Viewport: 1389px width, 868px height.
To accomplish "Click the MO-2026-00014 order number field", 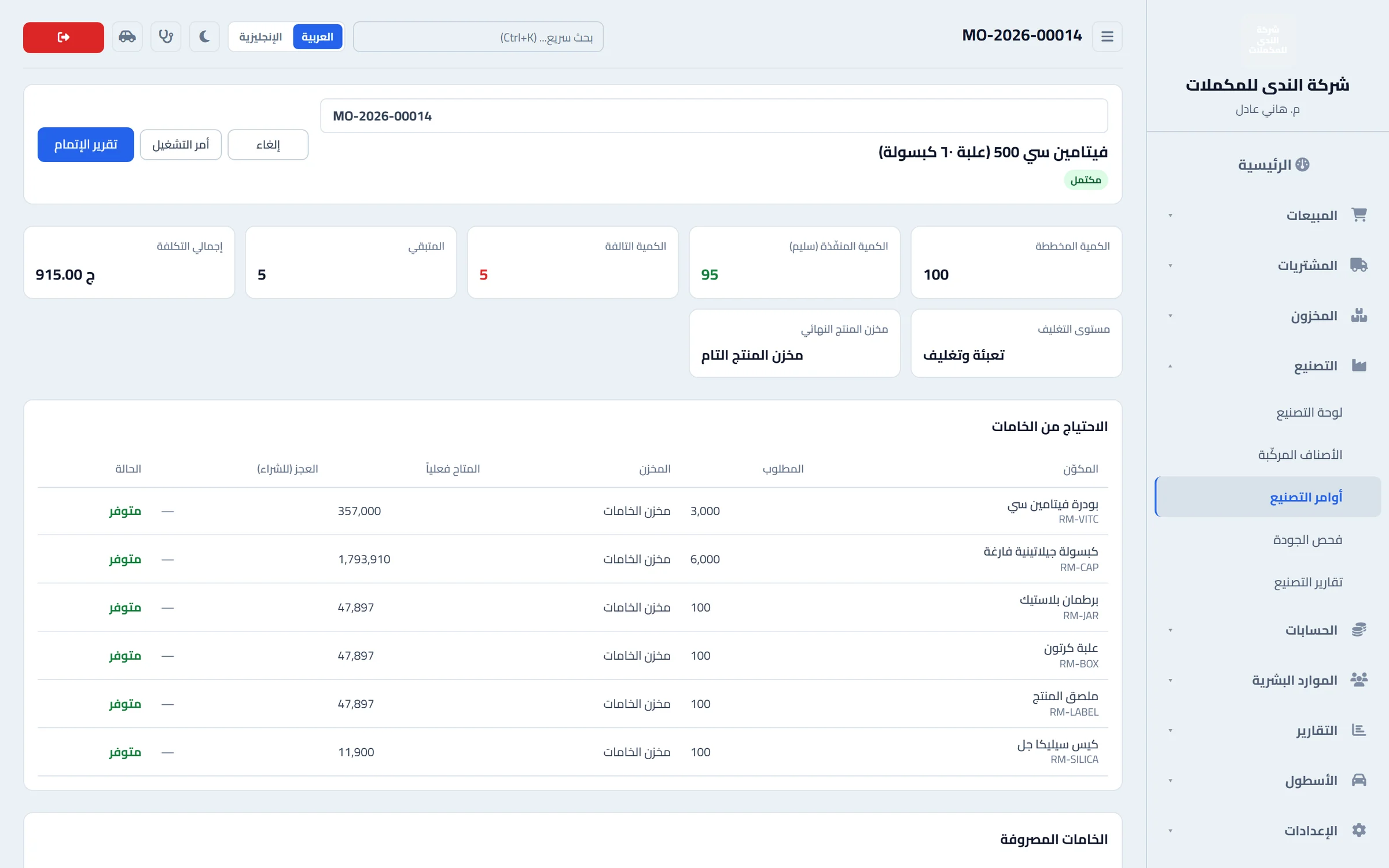I will point(714,116).
